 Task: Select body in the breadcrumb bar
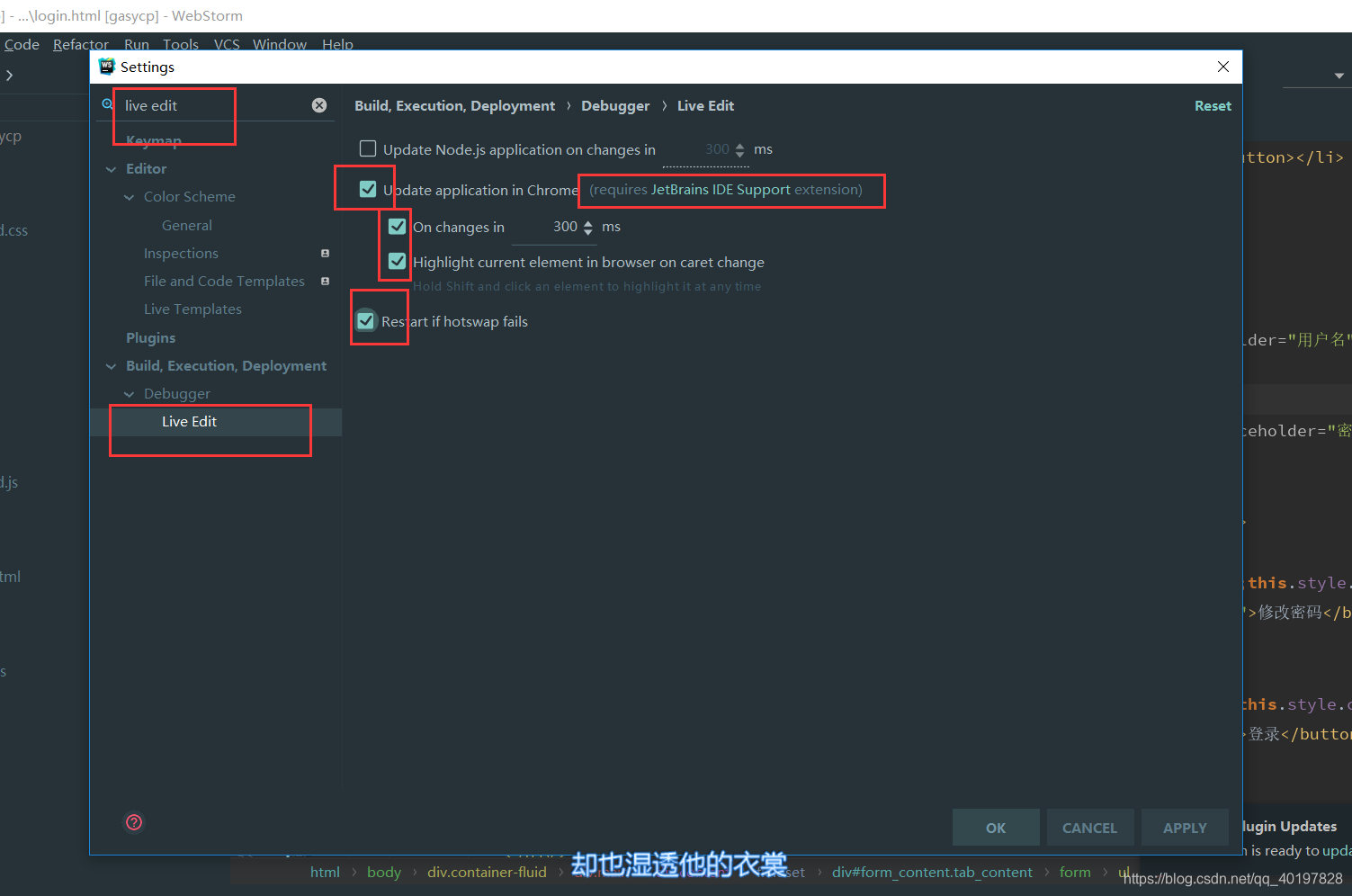click(384, 872)
